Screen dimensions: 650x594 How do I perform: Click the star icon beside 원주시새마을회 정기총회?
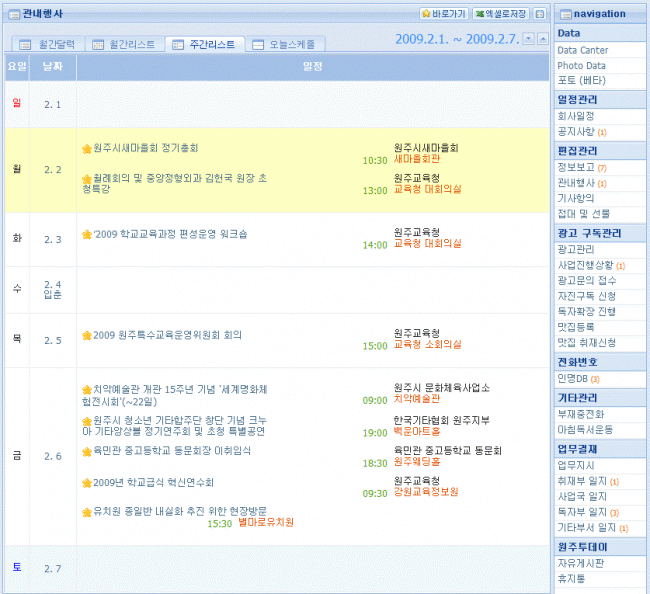coord(86,148)
